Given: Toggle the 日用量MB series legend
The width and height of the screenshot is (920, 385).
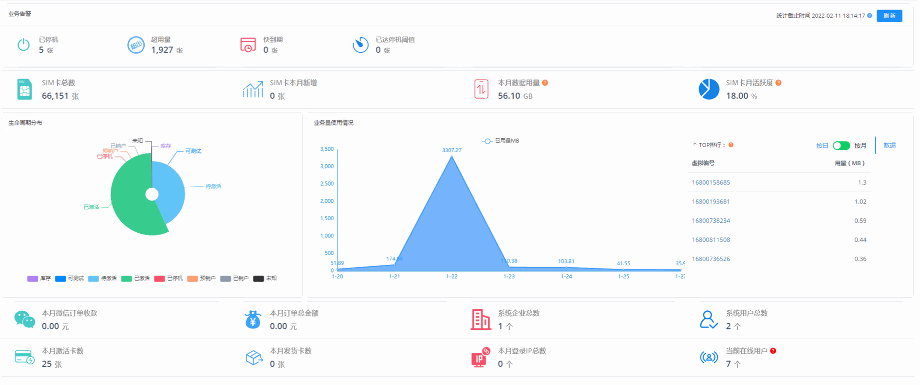Looking at the screenshot, I should 500,141.
